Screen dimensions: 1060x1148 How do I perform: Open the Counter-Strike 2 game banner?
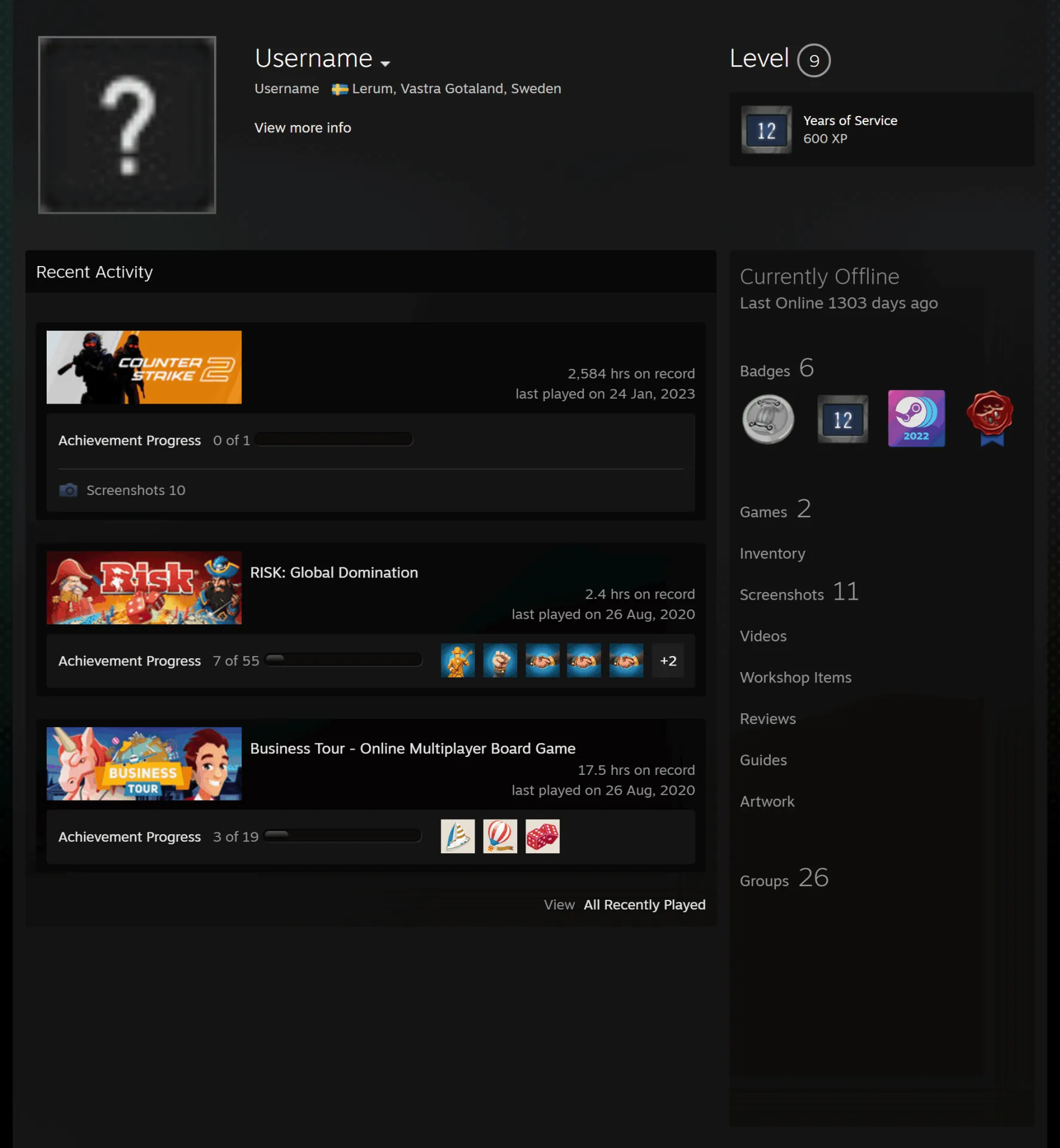click(144, 367)
